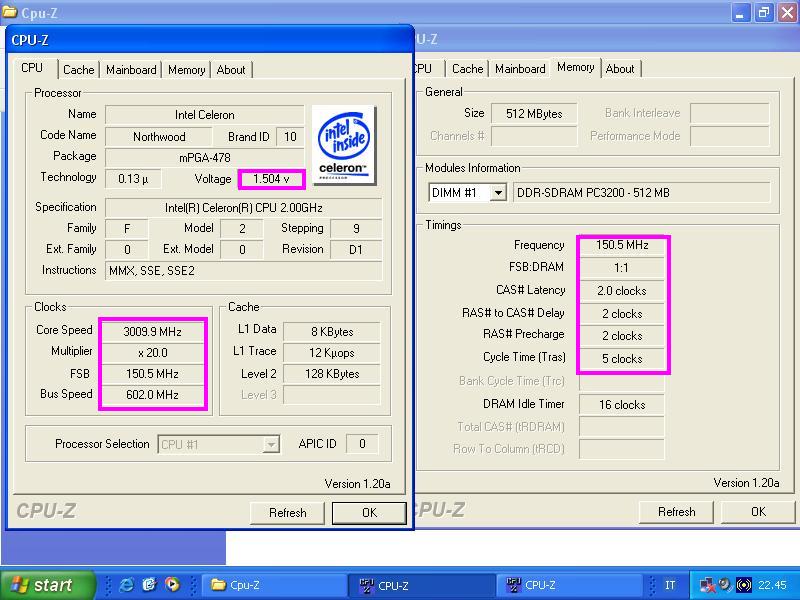Click the APIC ID value field
This screenshot has height=600, width=800.
[362, 444]
